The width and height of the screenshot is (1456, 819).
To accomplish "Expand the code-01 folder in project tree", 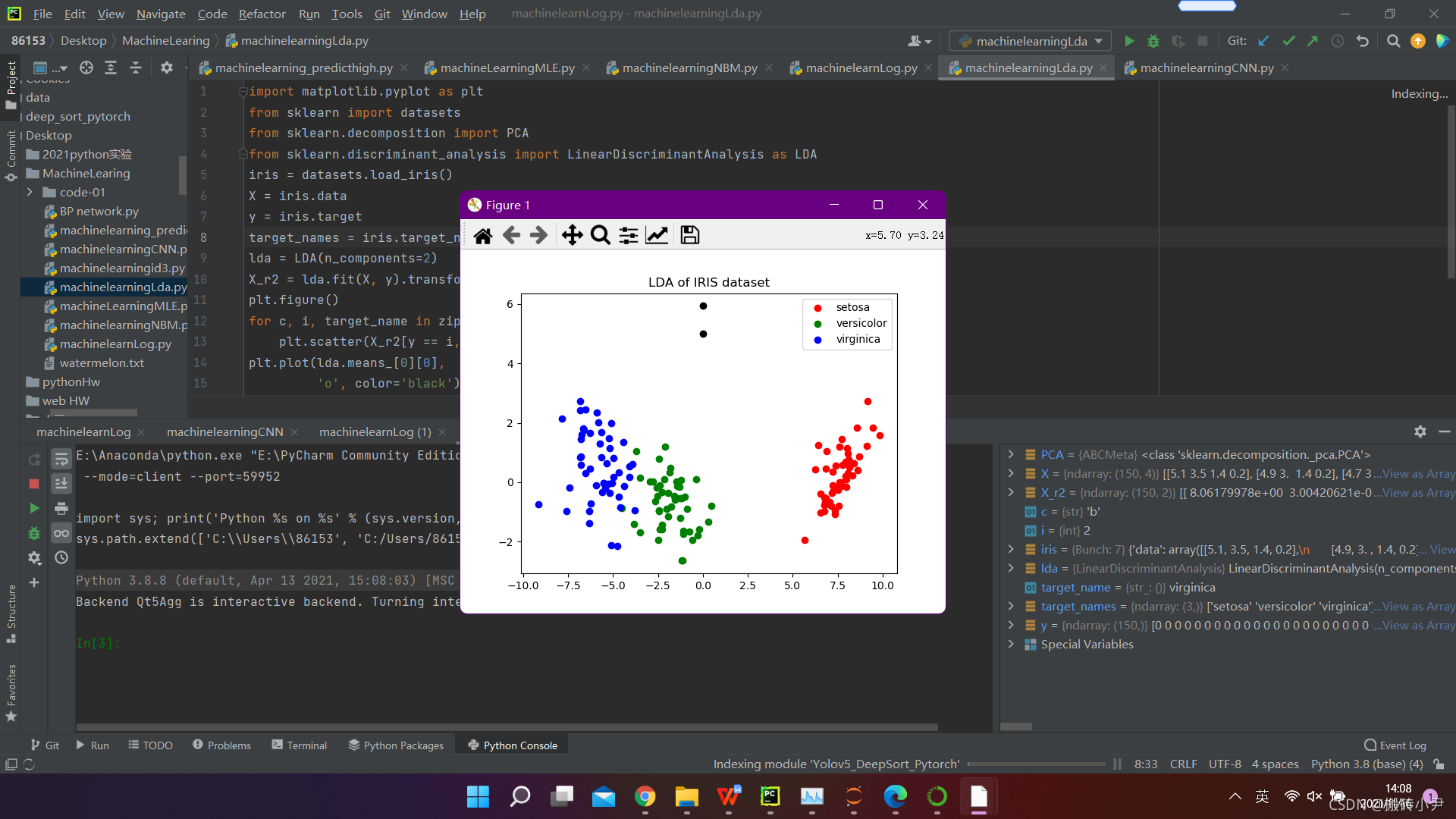I will (x=30, y=193).
